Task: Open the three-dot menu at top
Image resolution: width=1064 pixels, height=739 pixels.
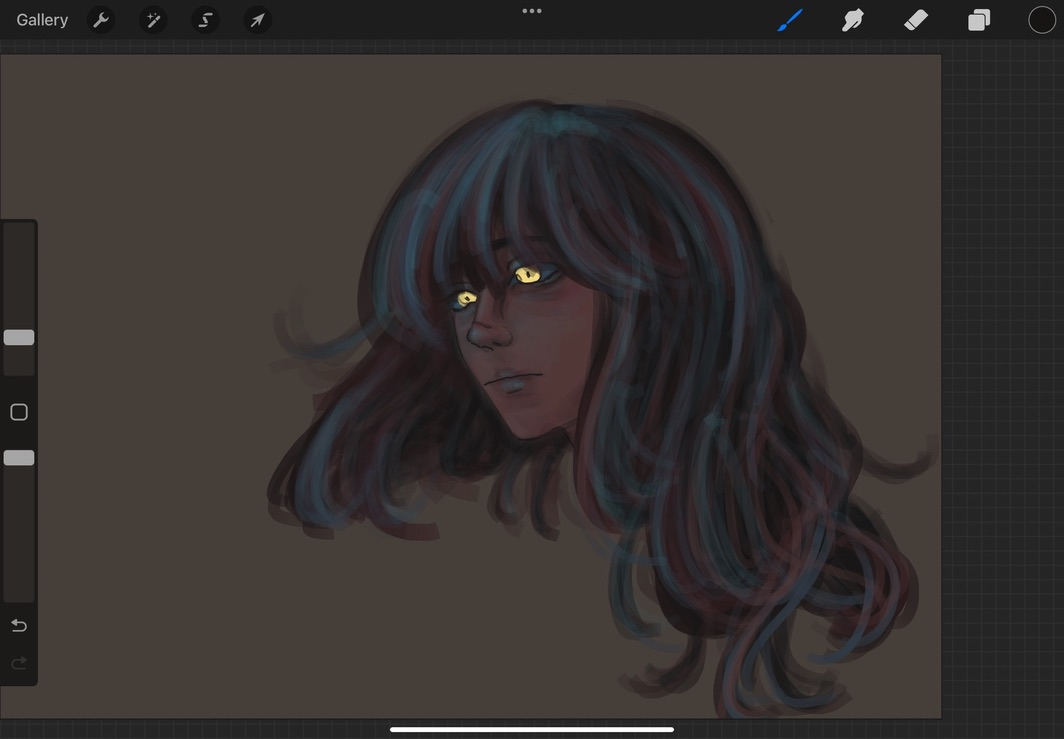Action: [x=532, y=11]
